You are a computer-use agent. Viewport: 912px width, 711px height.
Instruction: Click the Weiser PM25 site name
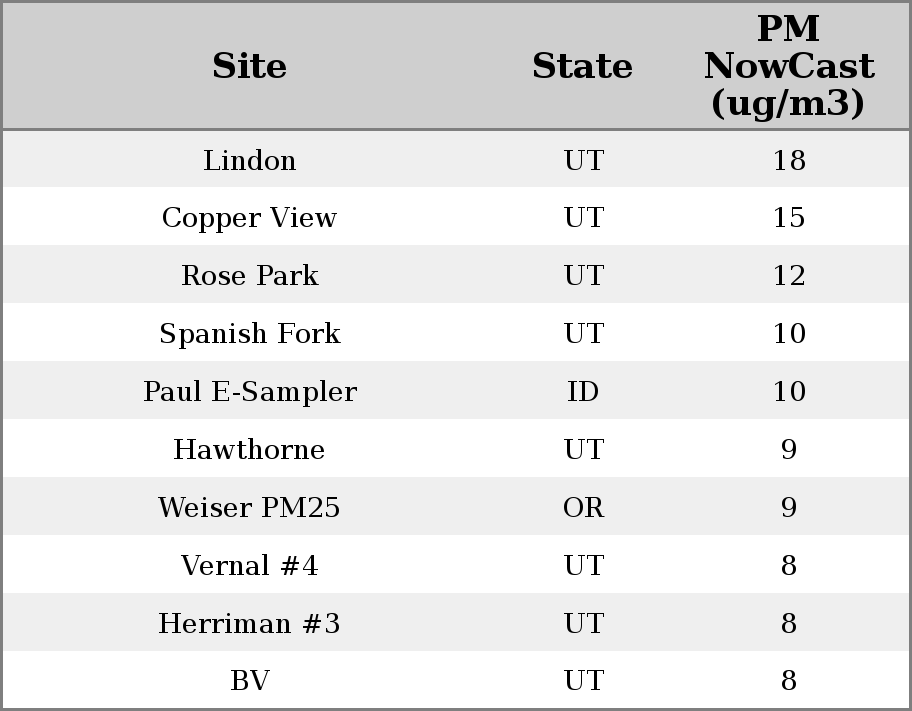[x=249, y=508]
